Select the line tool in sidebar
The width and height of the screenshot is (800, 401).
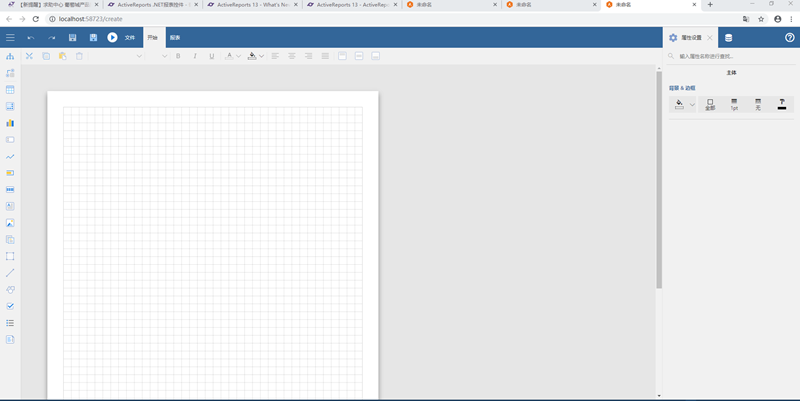pos(10,272)
